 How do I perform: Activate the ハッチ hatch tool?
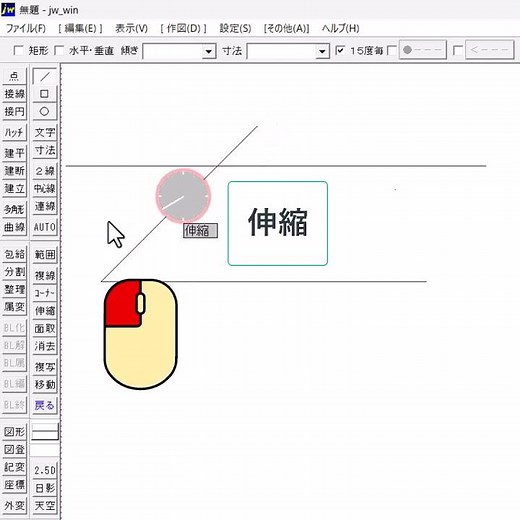[14, 133]
